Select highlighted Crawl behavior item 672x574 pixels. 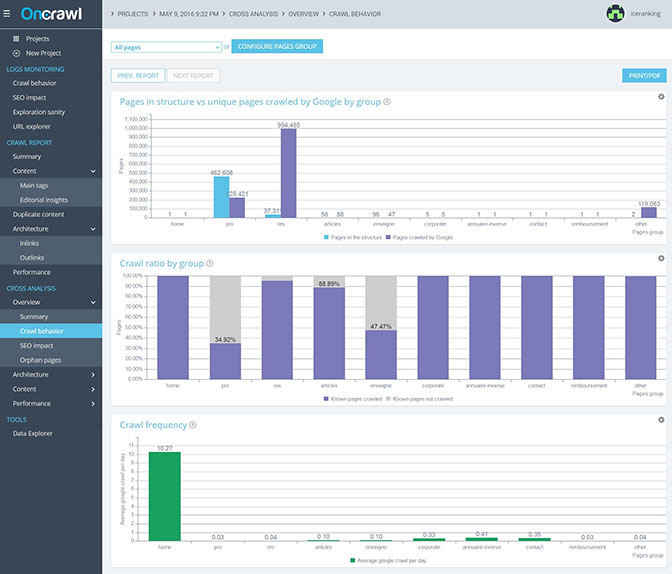[51, 331]
